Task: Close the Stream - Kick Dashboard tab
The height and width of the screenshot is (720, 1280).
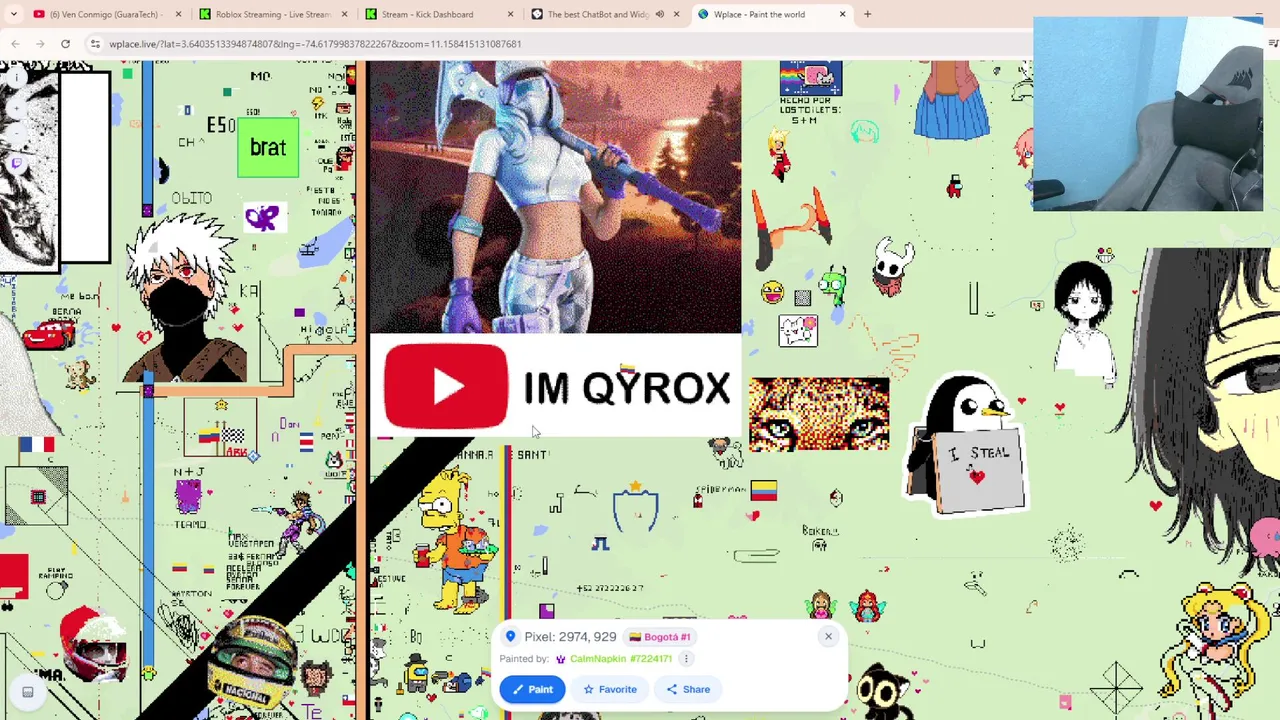Action: pos(510,14)
